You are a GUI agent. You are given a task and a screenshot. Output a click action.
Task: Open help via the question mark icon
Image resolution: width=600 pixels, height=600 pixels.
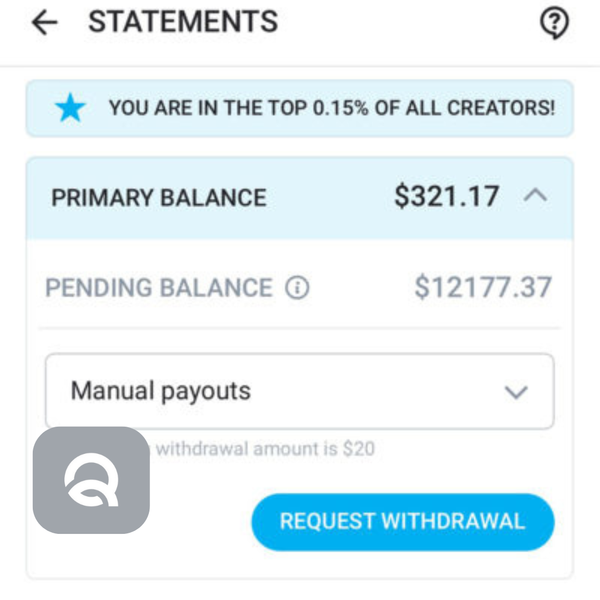tap(554, 23)
